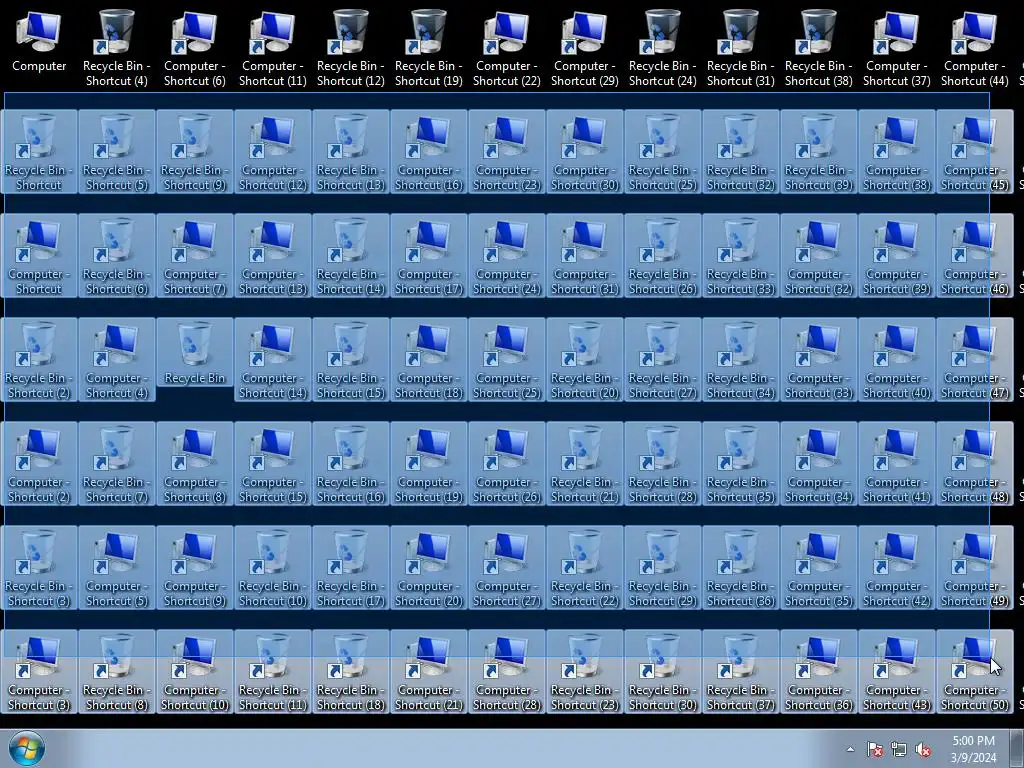Select Computer - Shortcut (3) icon
Image resolution: width=1024 pixels, height=768 pixels.
tap(39, 671)
